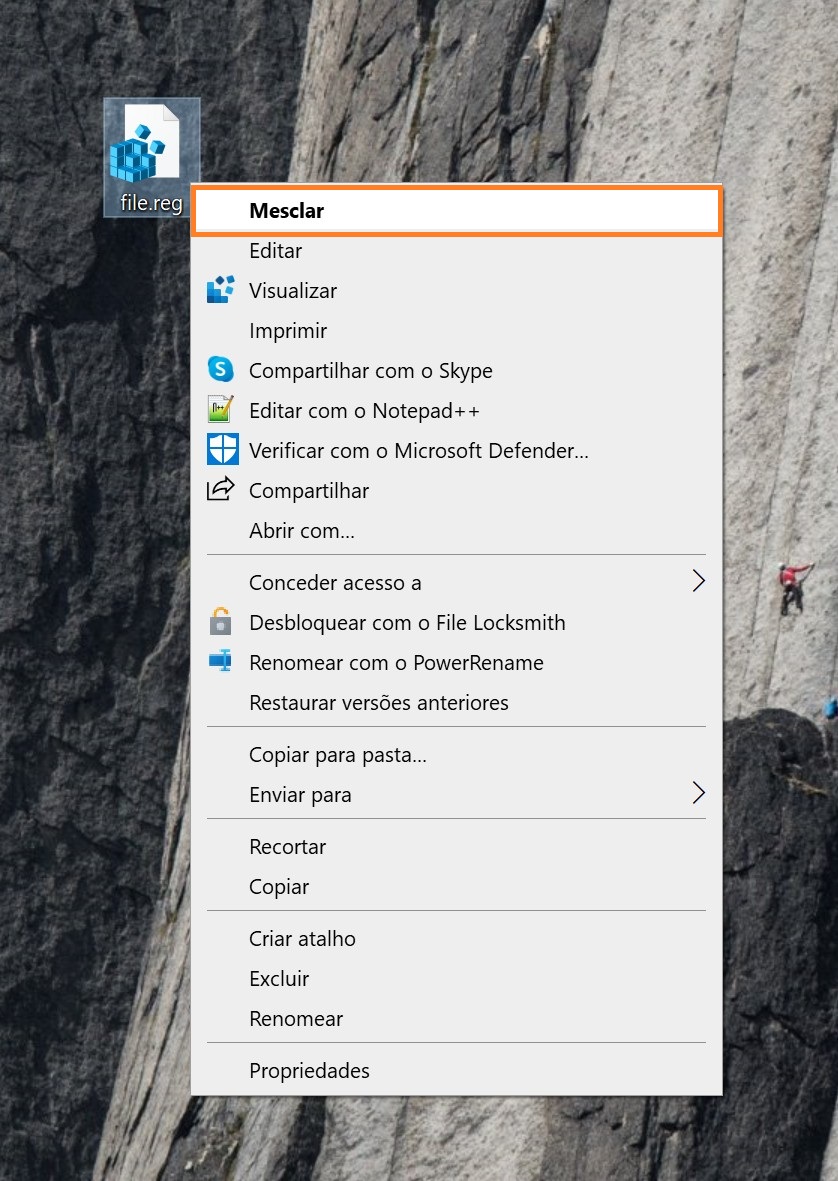Image resolution: width=838 pixels, height=1181 pixels.
Task: Choose Restaurar versões anteriores
Action: (x=378, y=703)
